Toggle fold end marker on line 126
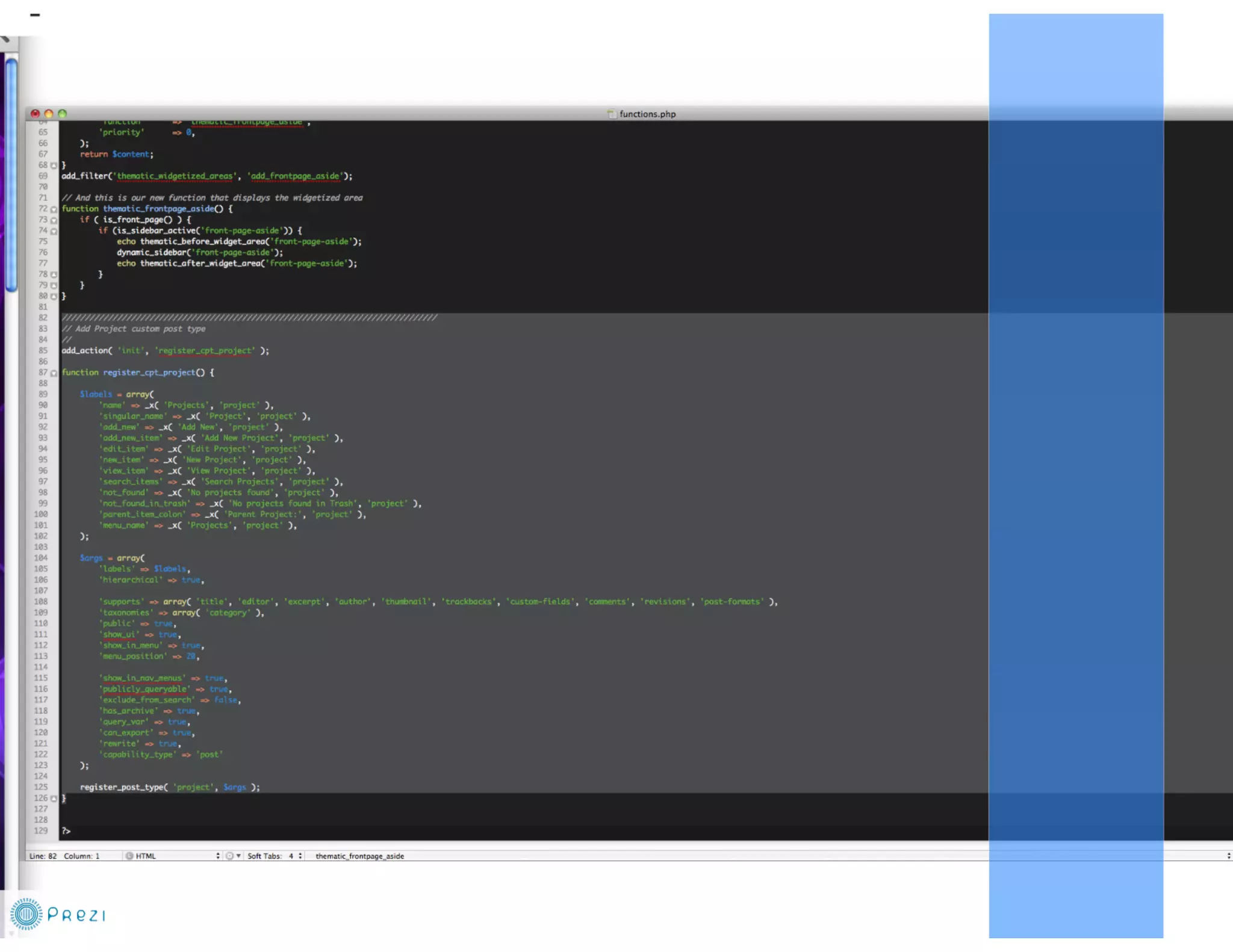 [54, 799]
